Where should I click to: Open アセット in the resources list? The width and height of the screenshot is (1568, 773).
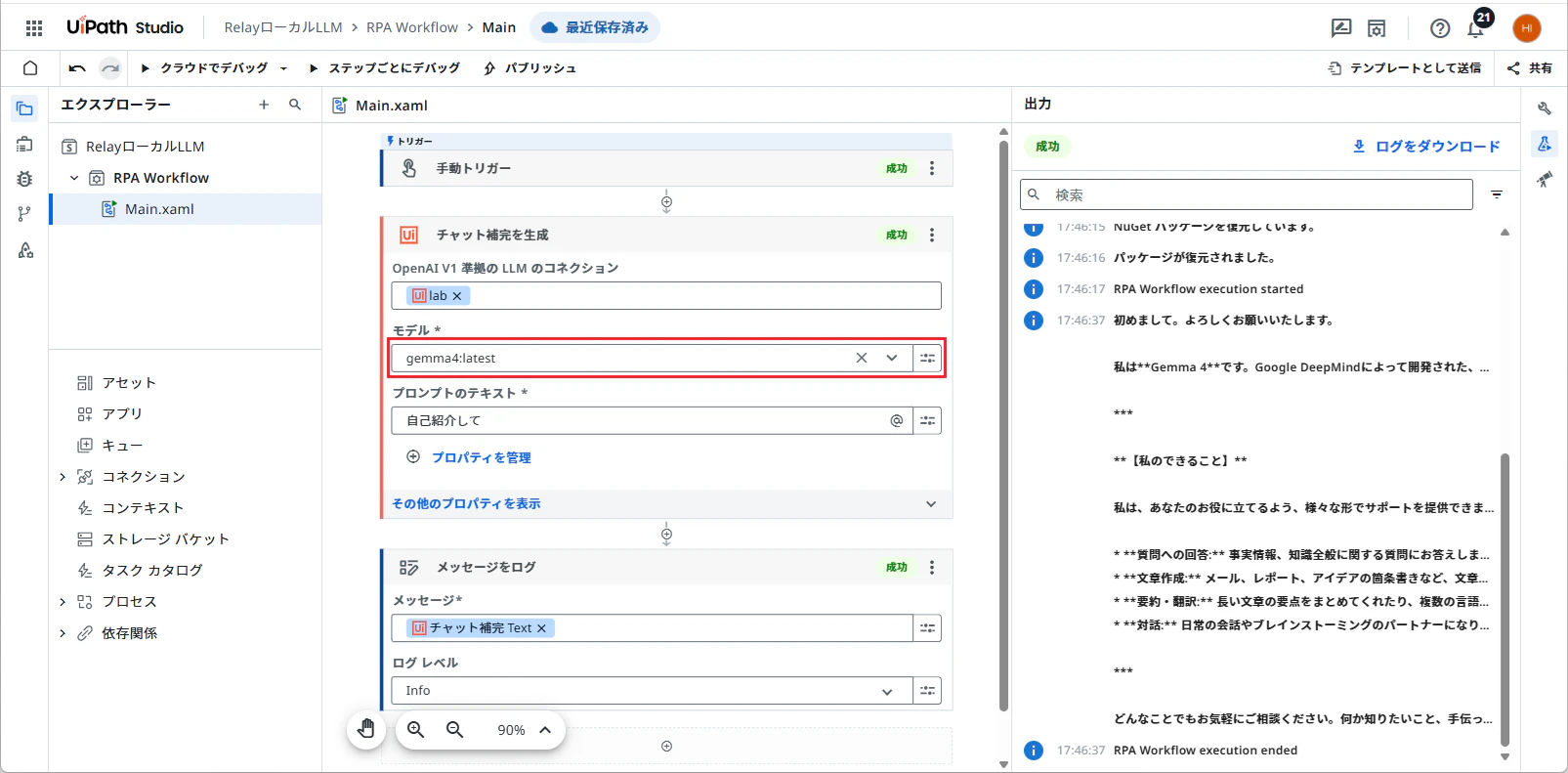click(129, 383)
